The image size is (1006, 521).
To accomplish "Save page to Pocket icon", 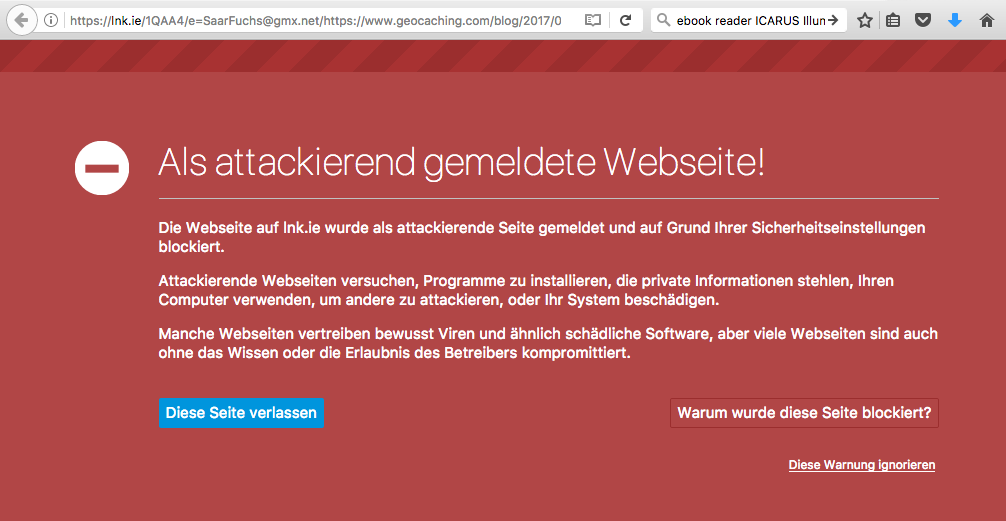I will tap(923, 21).
